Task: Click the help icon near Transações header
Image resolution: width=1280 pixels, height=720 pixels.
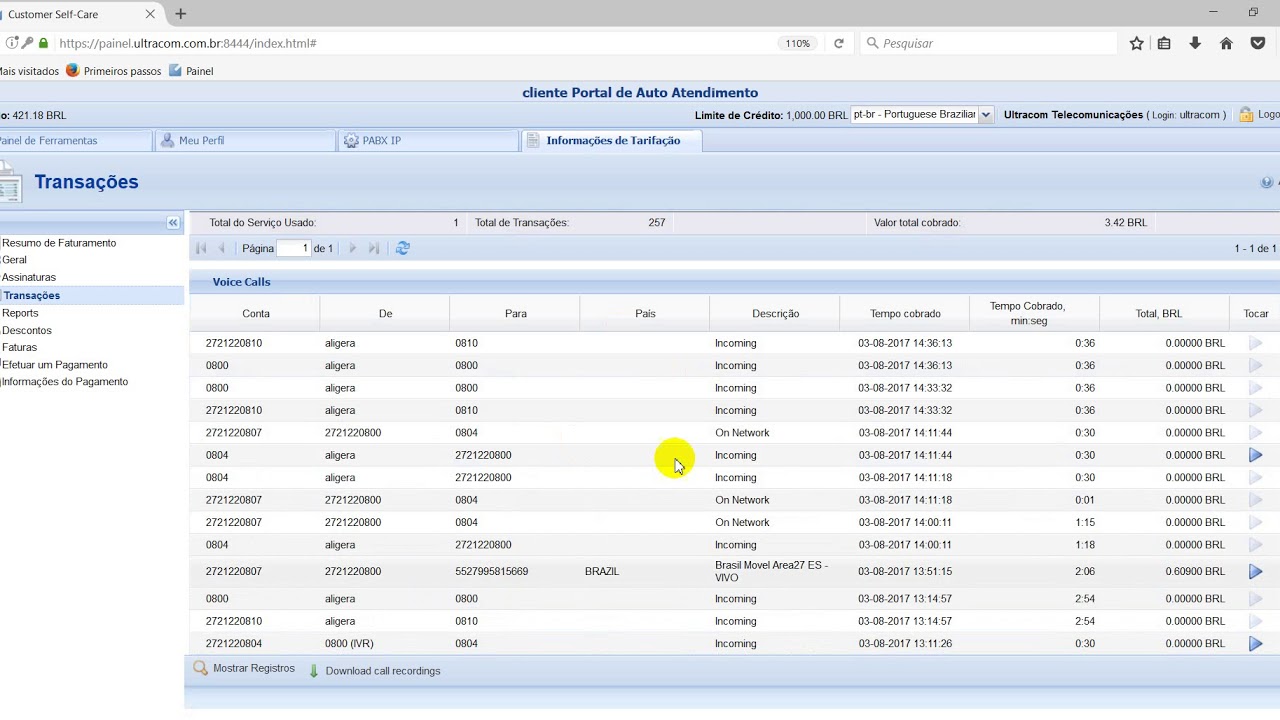Action: [x=1267, y=182]
